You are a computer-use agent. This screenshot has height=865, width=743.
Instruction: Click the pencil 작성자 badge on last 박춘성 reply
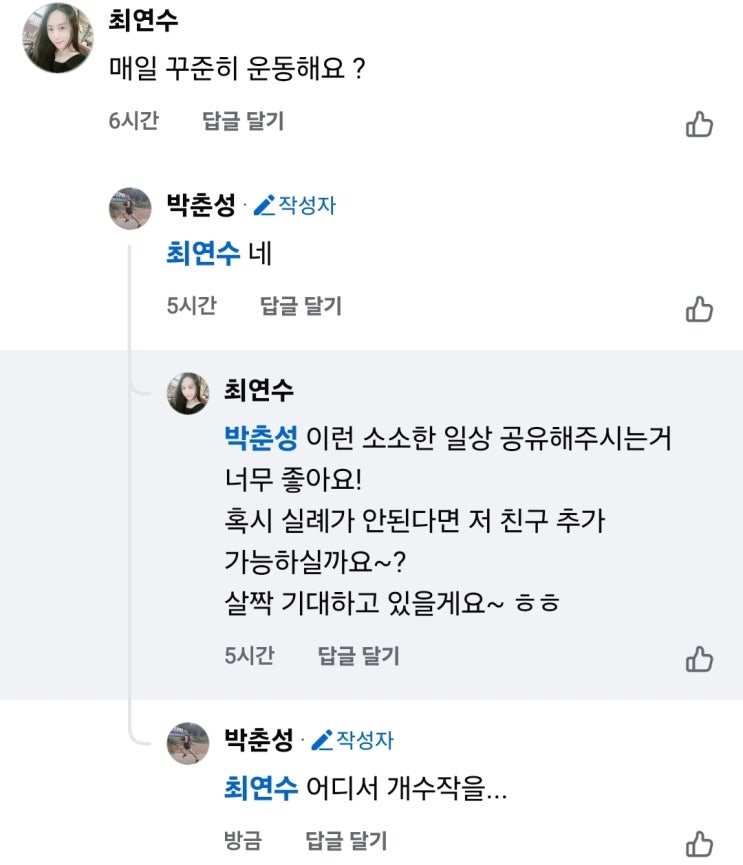(x=353, y=740)
